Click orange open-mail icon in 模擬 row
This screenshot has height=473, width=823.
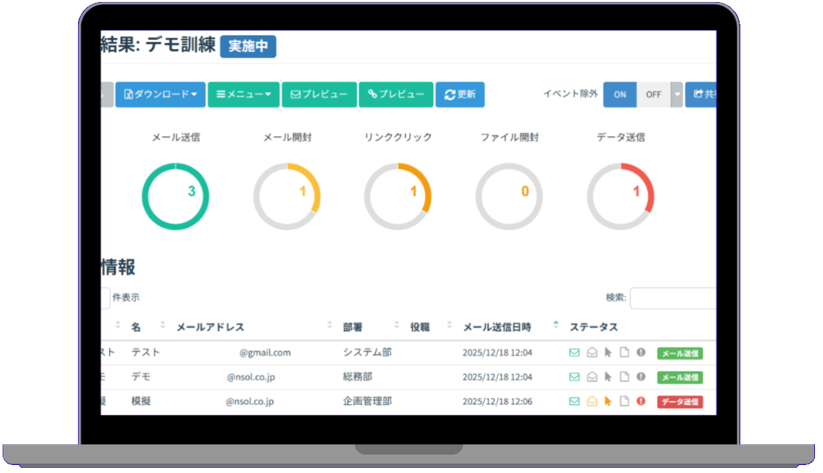pyautogui.click(x=591, y=402)
